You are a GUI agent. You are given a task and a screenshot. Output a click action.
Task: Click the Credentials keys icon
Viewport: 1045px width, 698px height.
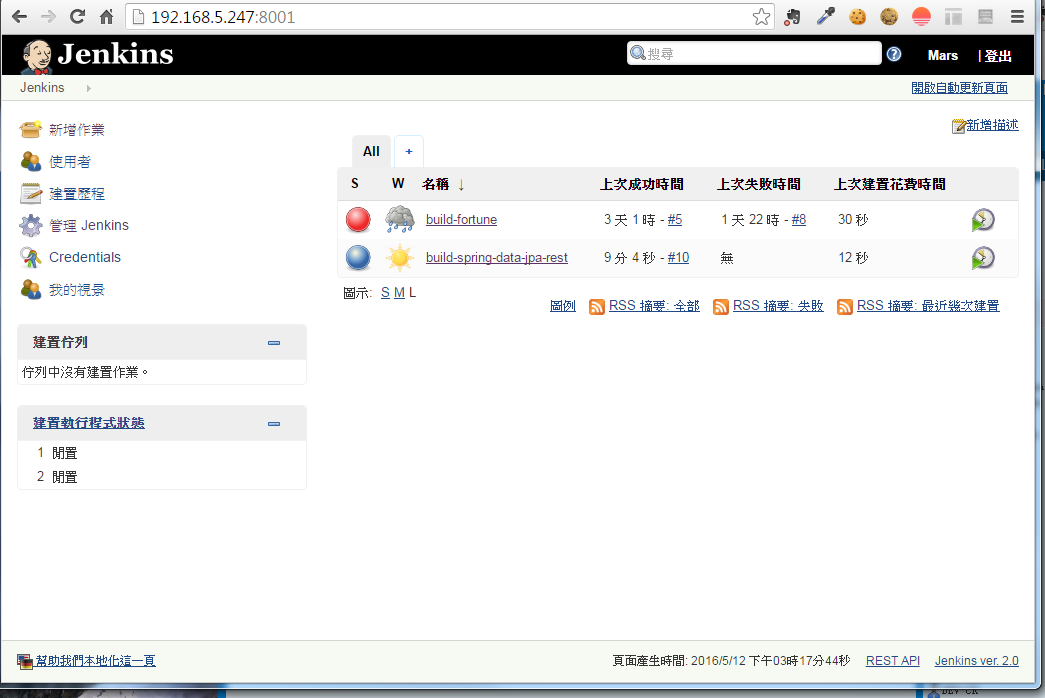[x=31, y=257]
